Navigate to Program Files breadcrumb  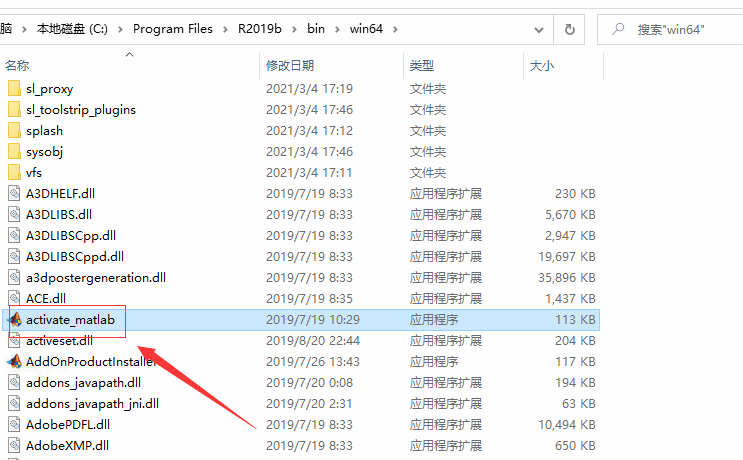(x=172, y=29)
